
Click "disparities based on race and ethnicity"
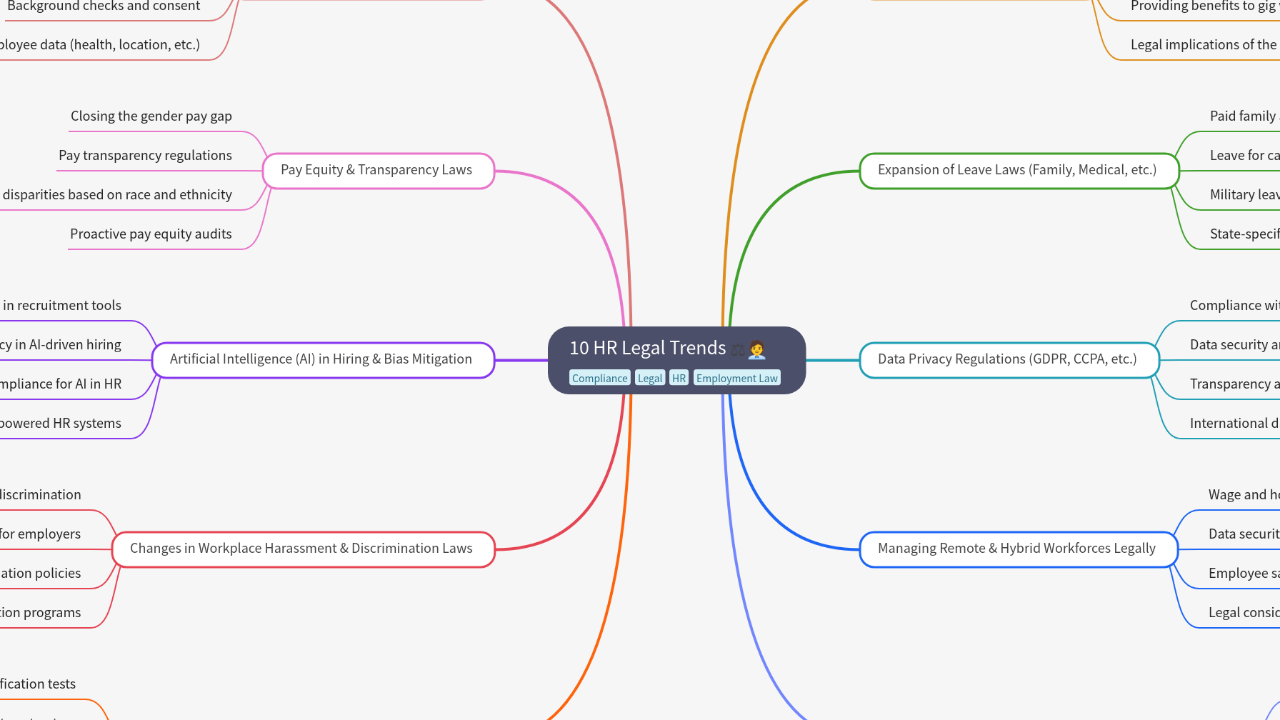(116, 195)
